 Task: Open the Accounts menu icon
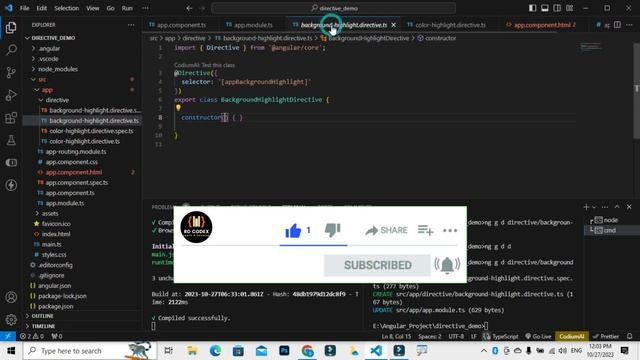(11, 297)
